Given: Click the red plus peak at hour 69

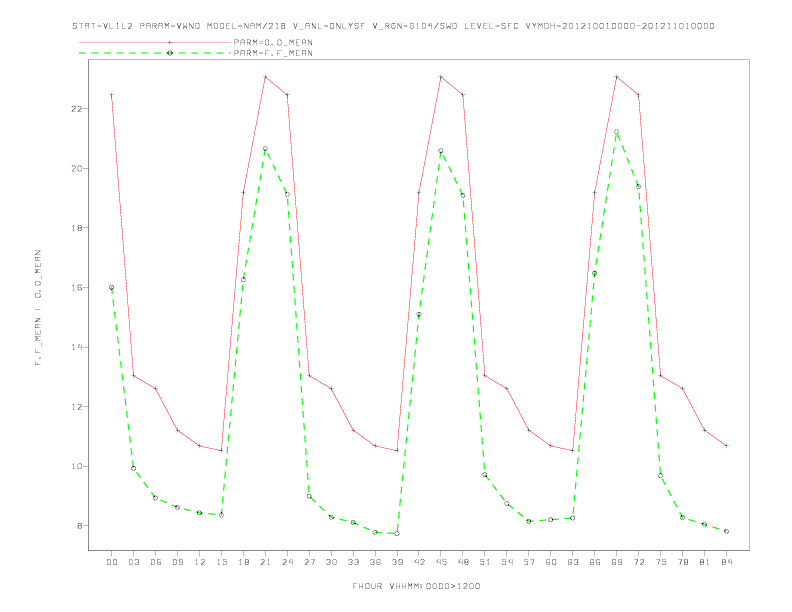Looking at the screenshot, I should 617,77.
